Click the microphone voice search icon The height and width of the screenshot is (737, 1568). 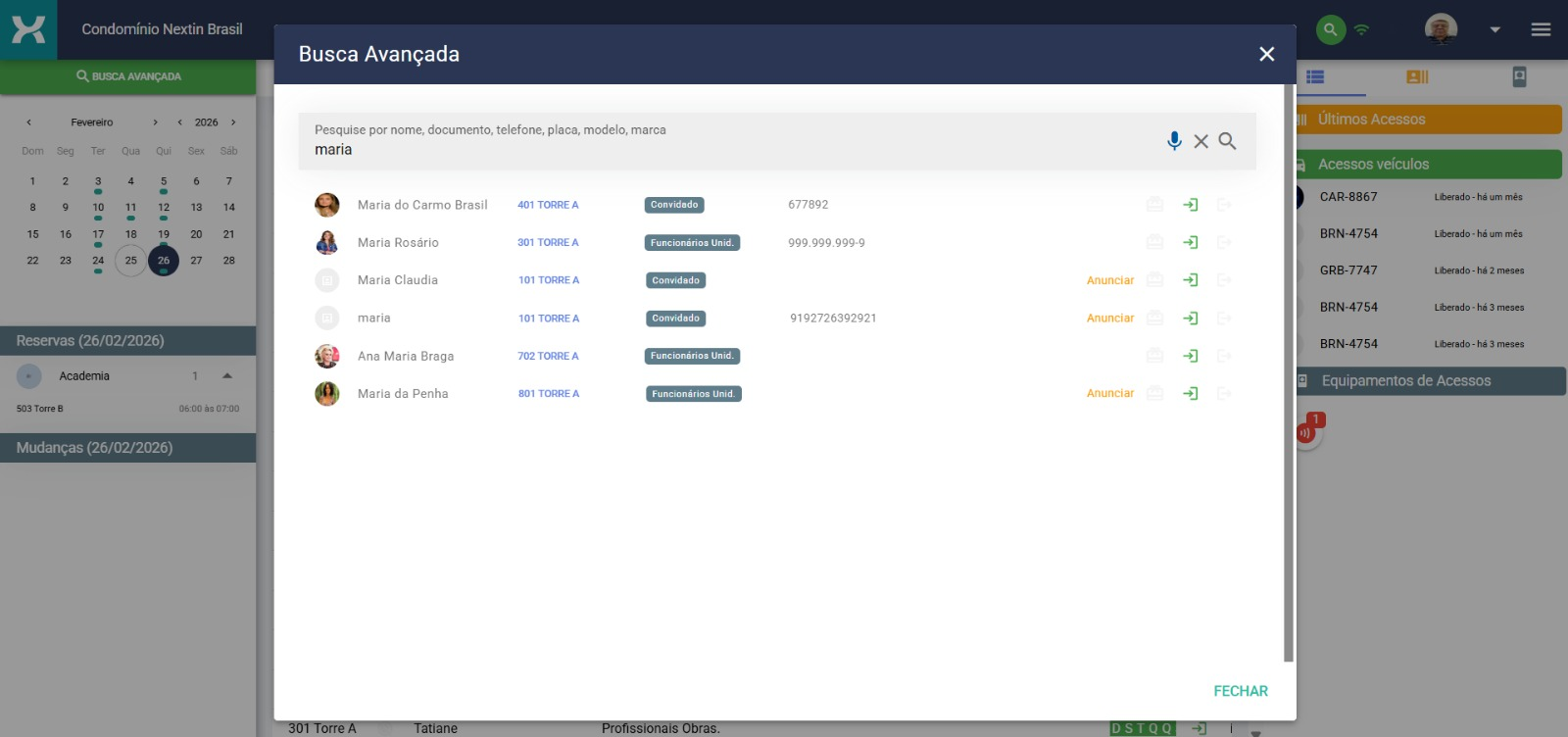click(x=1174, y=141)
